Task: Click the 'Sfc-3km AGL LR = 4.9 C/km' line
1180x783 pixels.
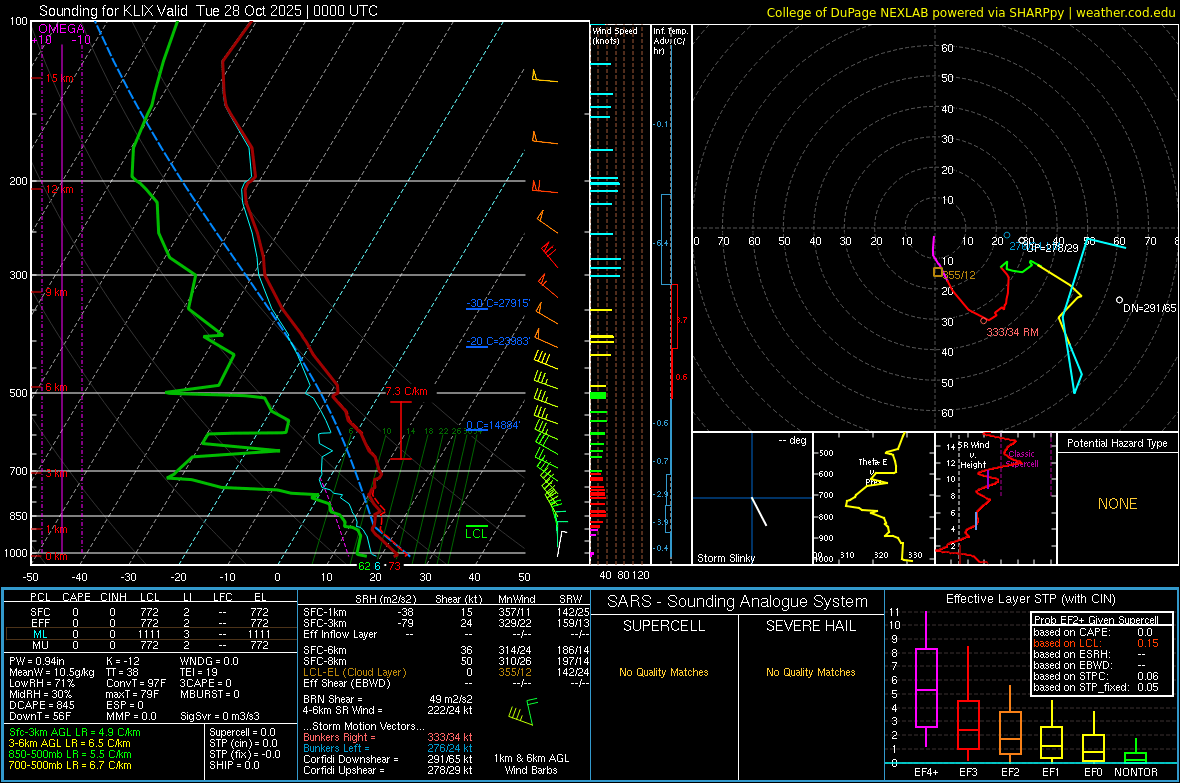Action: (75, 732)
